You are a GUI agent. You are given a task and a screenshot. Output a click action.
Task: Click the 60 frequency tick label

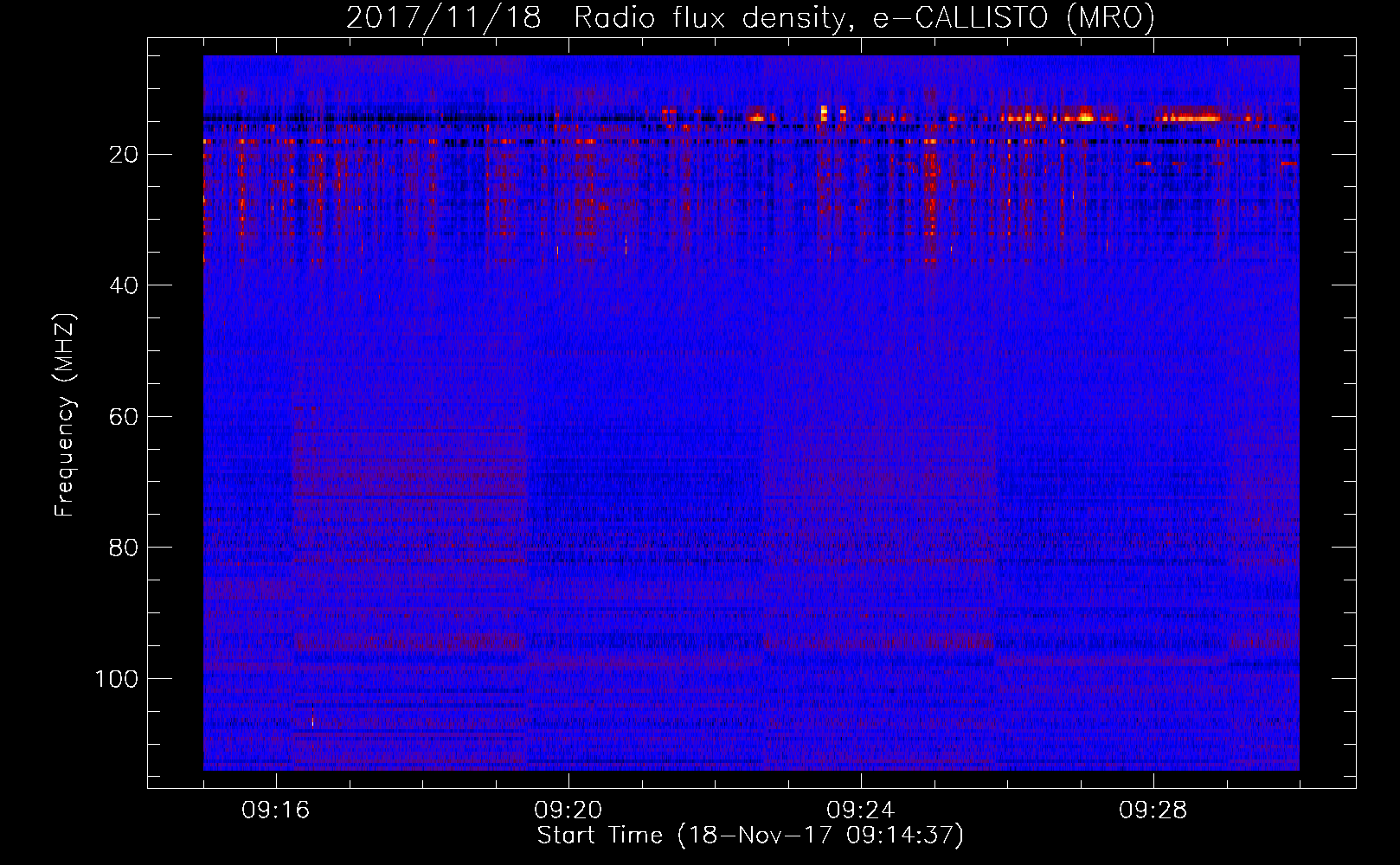coord(124,417)
